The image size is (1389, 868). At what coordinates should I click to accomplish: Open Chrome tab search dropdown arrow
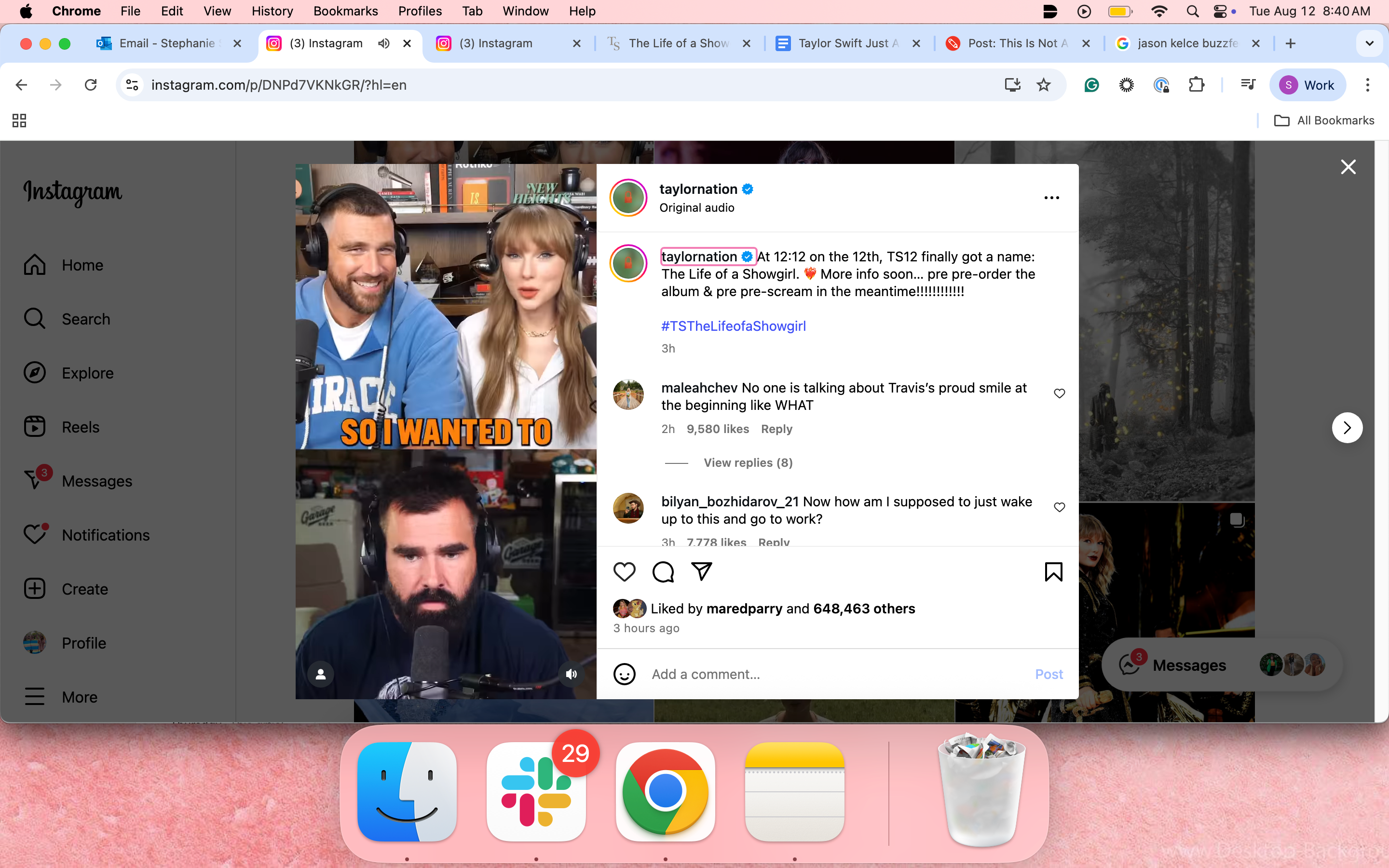click(1370, 43)
